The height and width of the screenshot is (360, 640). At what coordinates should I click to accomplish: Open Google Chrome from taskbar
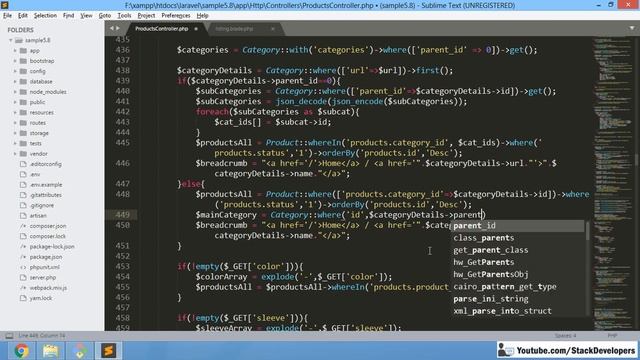tap(21, 351)
